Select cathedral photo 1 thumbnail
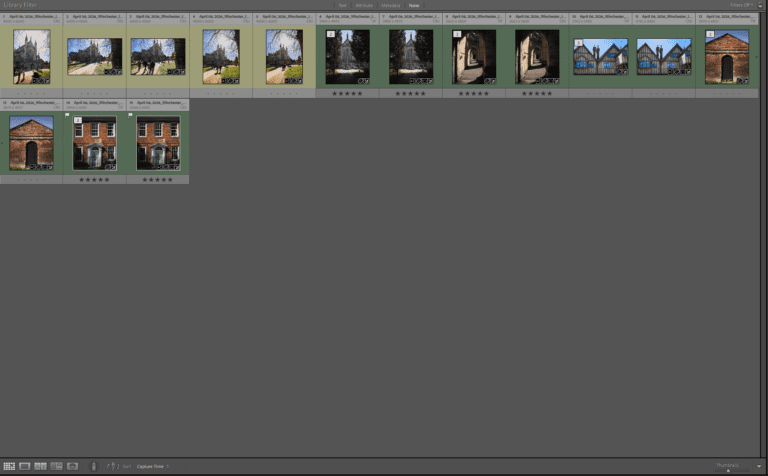The height and width of the screenshot is (476, 768). 32,57
